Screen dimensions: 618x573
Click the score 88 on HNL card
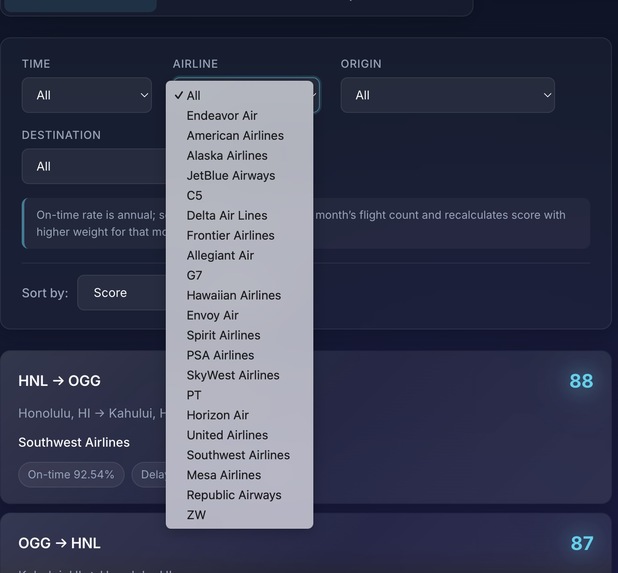point(581,381)
